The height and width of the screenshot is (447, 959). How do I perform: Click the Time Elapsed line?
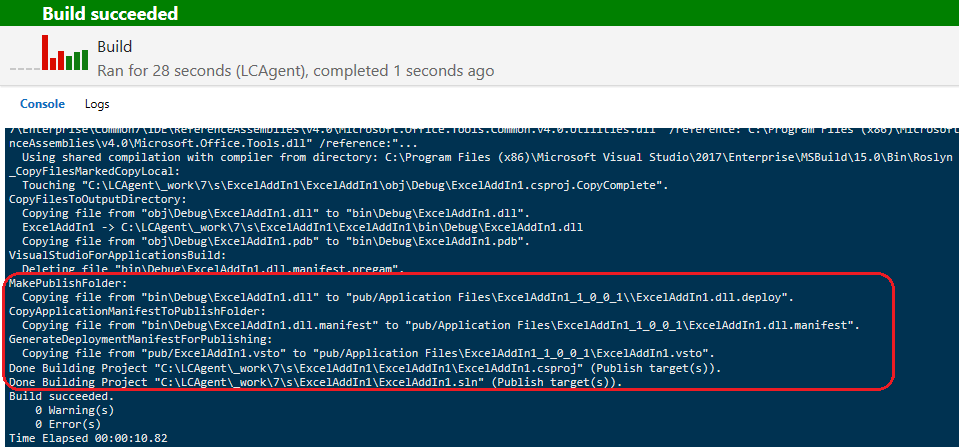(88, 438)
